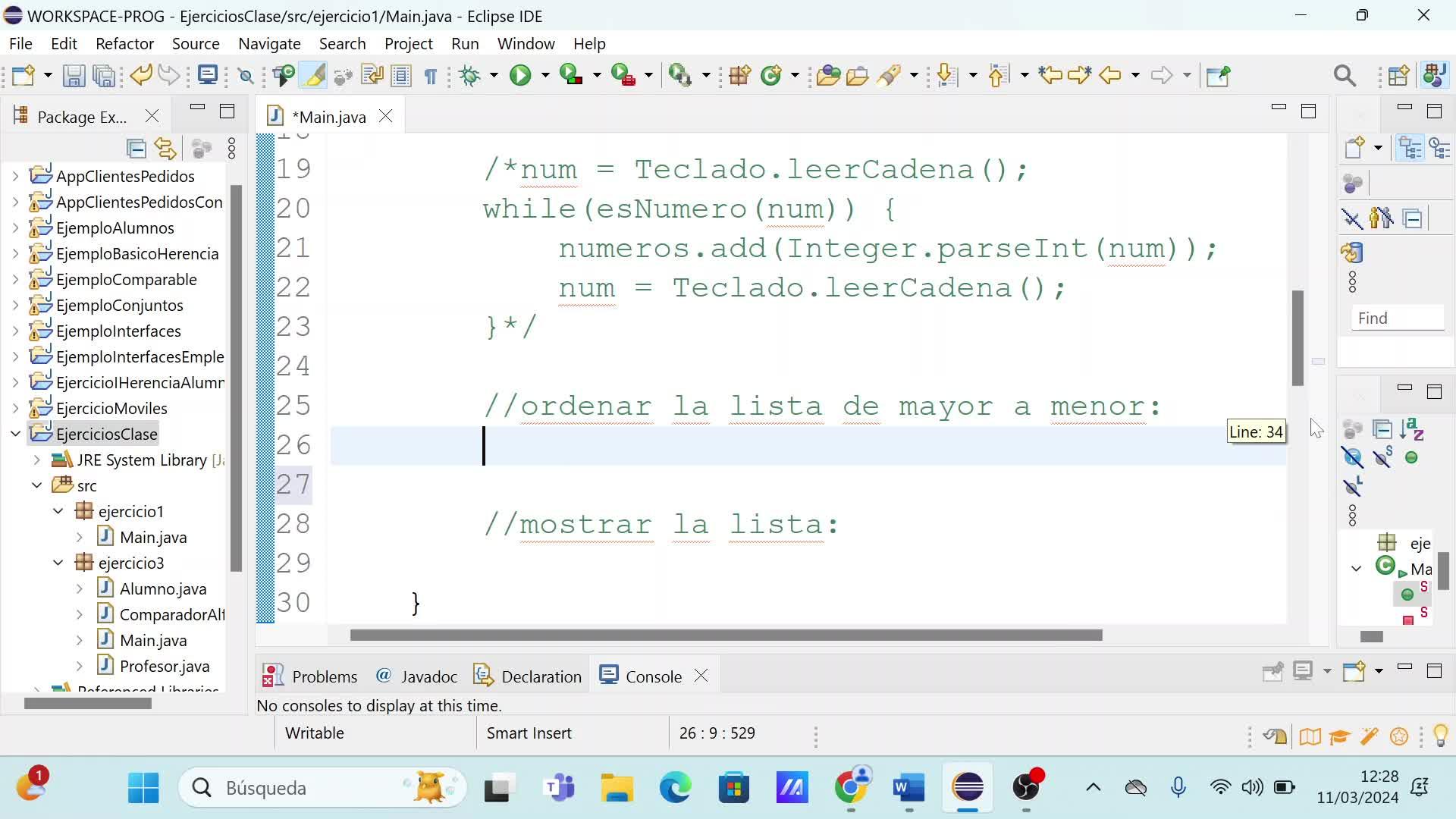Viewport: 1456px width, 819px height.
Task: Click Collapse All in Package Explorer
Action: pos(136,149)
